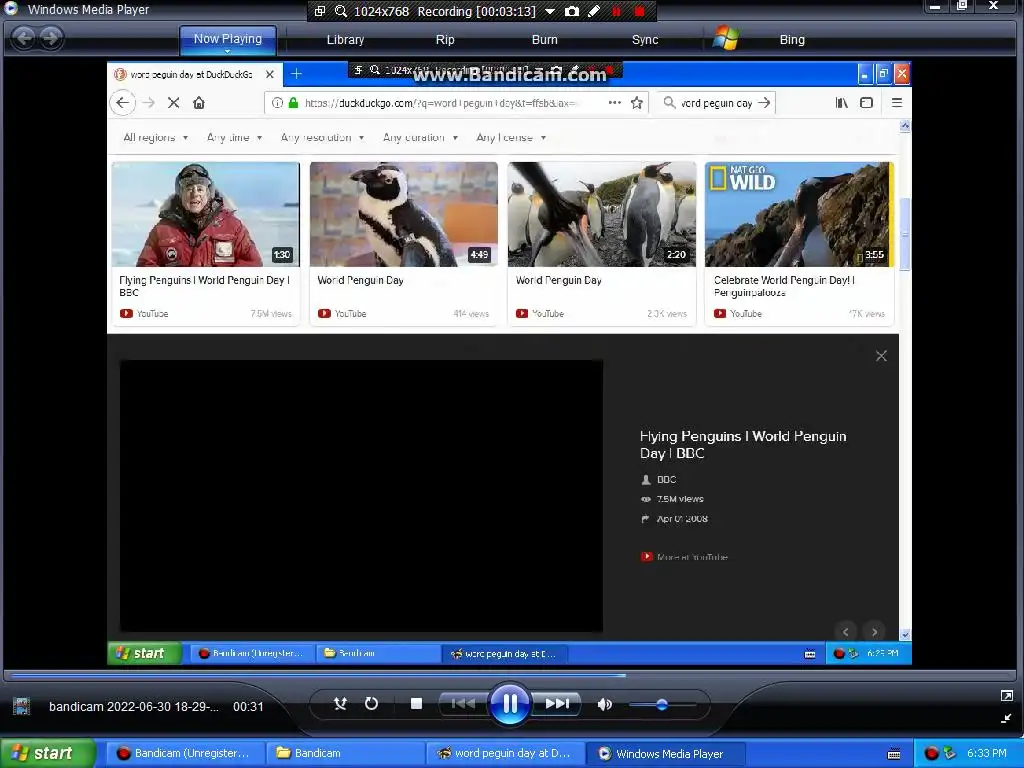Click the 6:33 PM system clock
1024x768 pixels.
coord(987,754)
